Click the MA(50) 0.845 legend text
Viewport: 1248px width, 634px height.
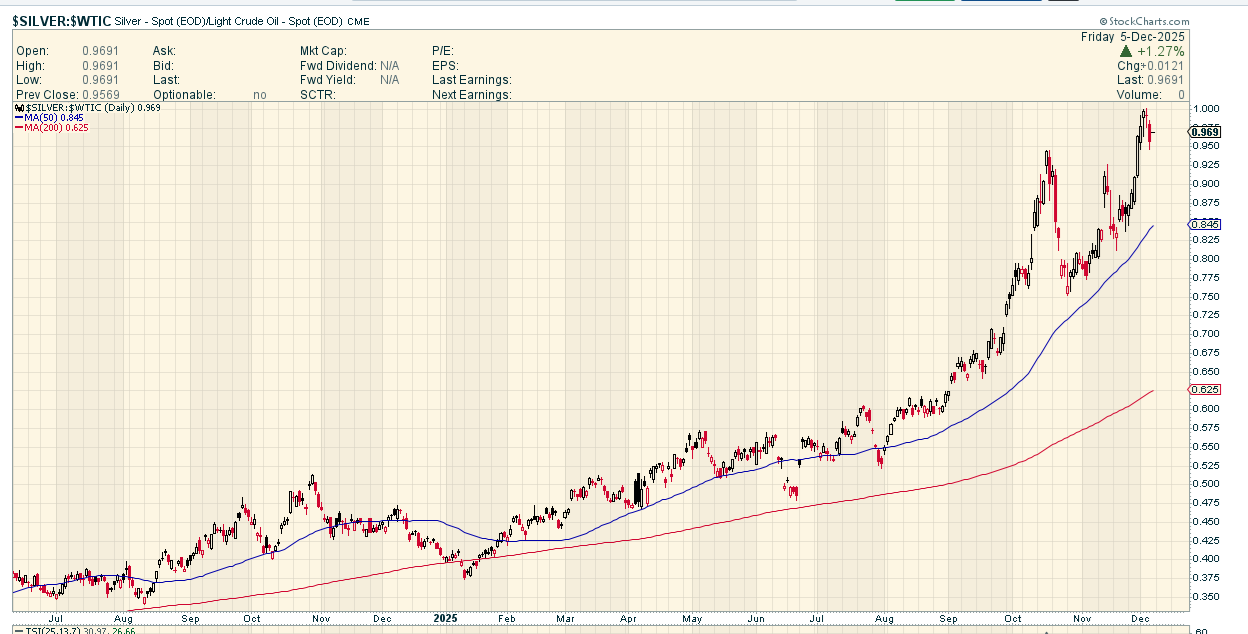(x=55, y=117)
